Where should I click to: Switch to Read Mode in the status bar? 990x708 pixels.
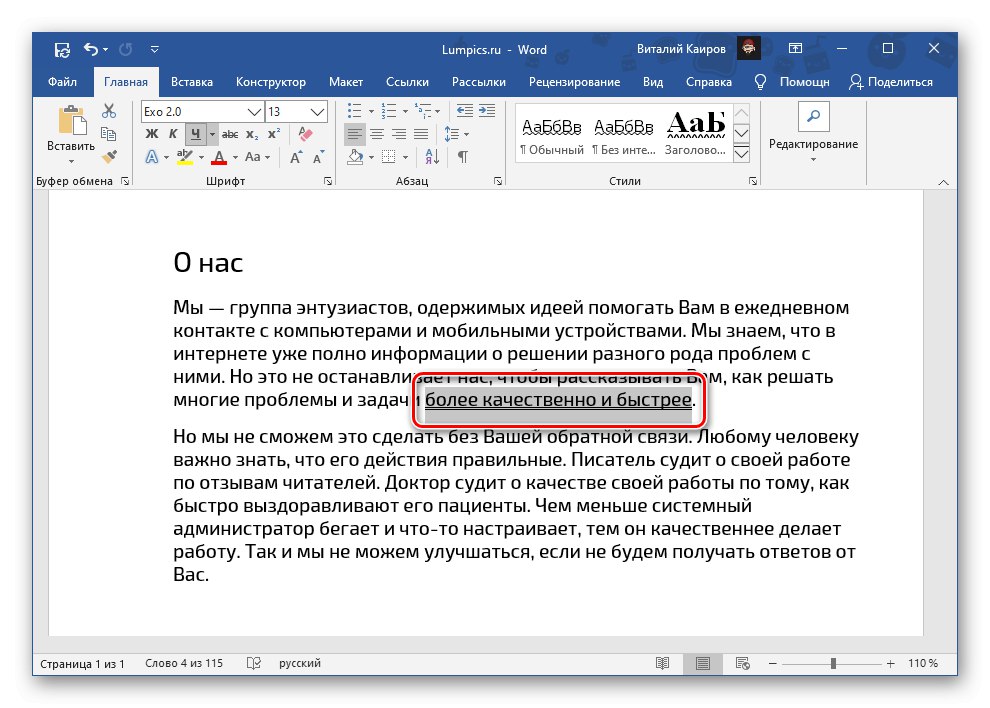663,663
